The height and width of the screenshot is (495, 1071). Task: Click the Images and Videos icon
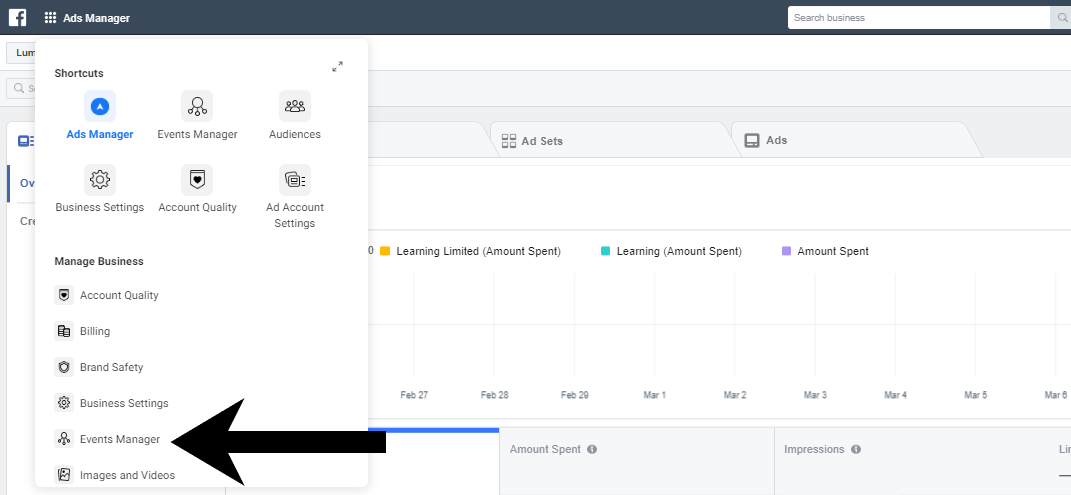[64, 475]
